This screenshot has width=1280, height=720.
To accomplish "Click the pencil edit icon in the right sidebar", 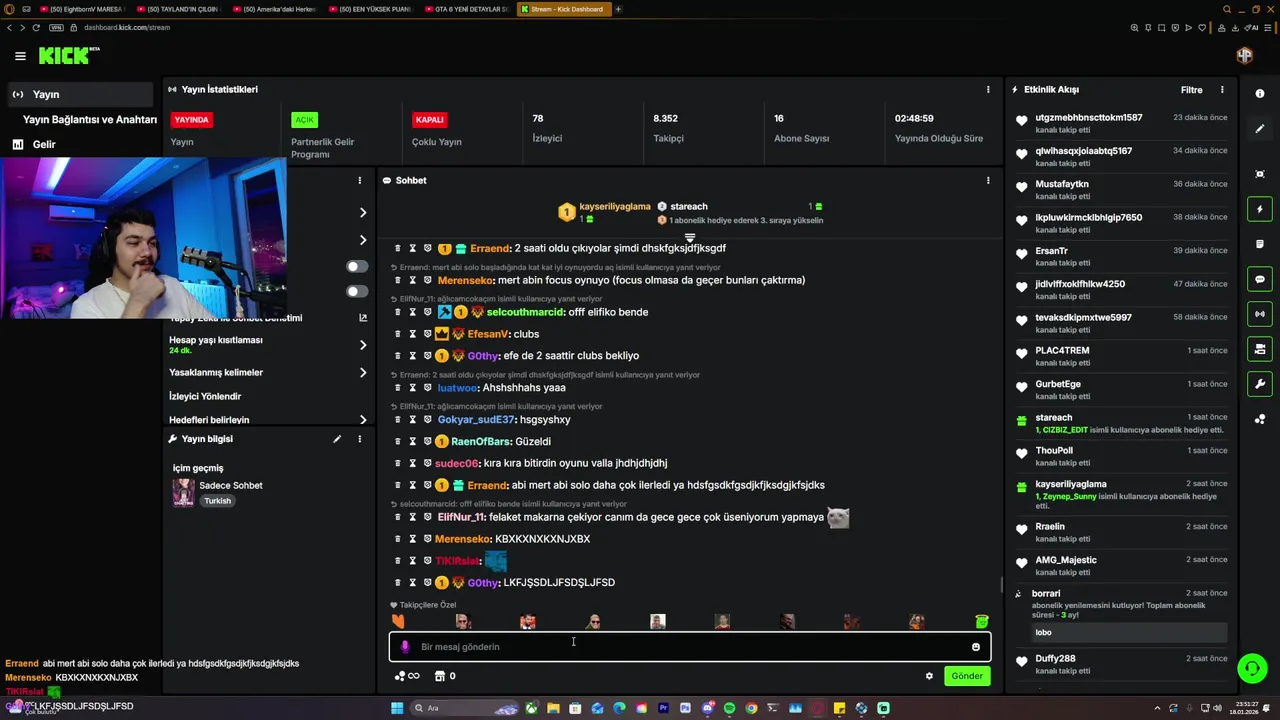I will tap(1260, 129).
